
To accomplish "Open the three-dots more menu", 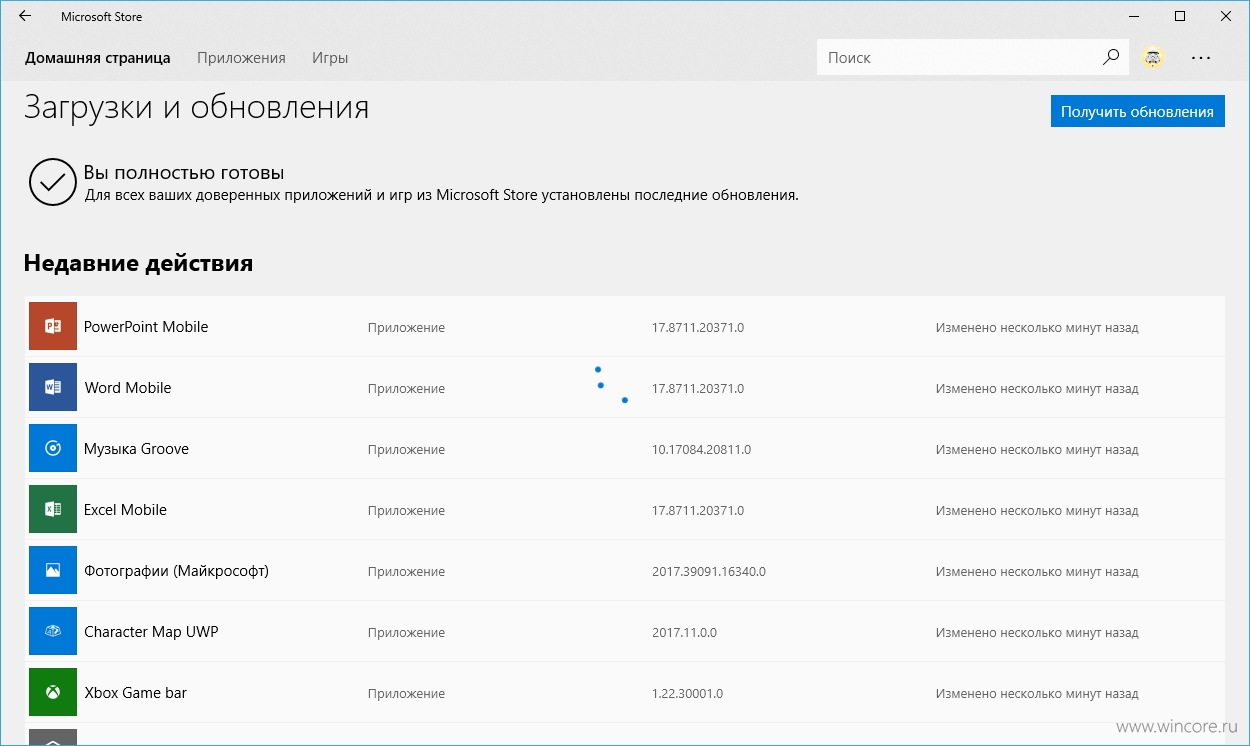I will [1201, 58].
